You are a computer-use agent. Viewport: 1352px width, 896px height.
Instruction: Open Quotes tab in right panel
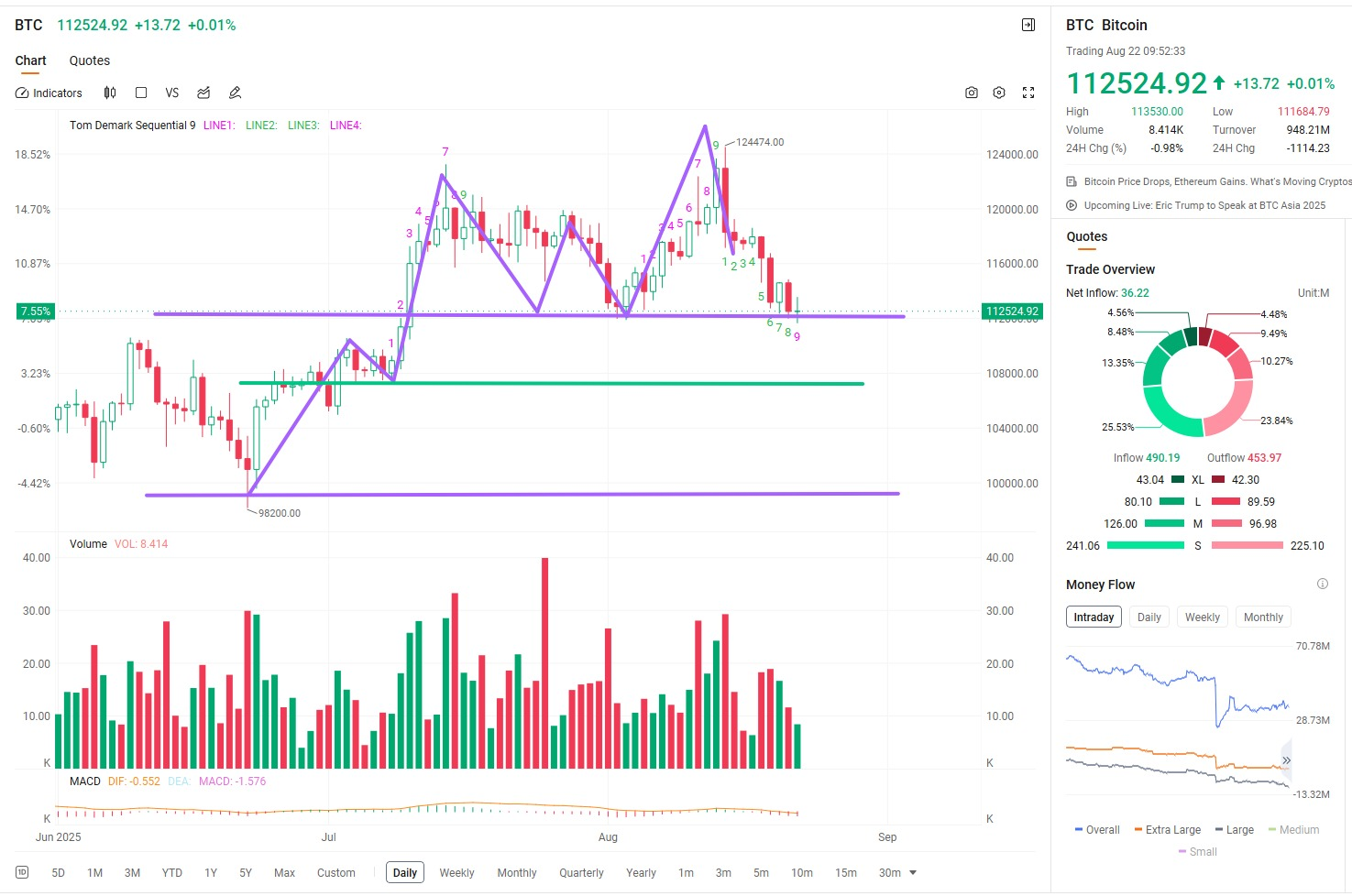tap(1087, 236)
